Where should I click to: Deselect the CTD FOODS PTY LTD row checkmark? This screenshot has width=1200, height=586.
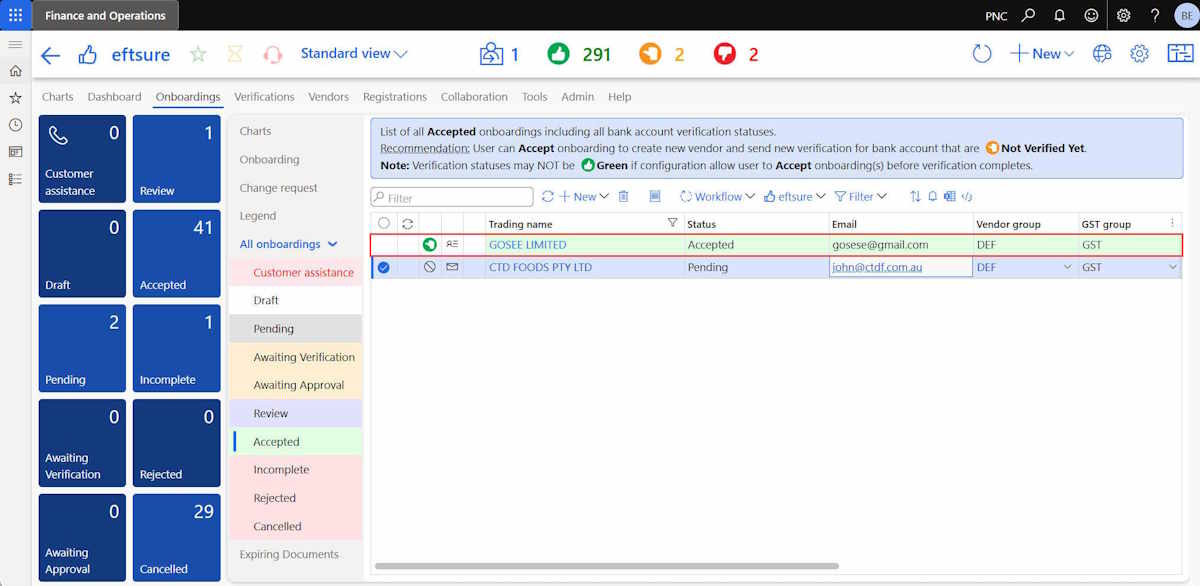(x=383, y=267)
